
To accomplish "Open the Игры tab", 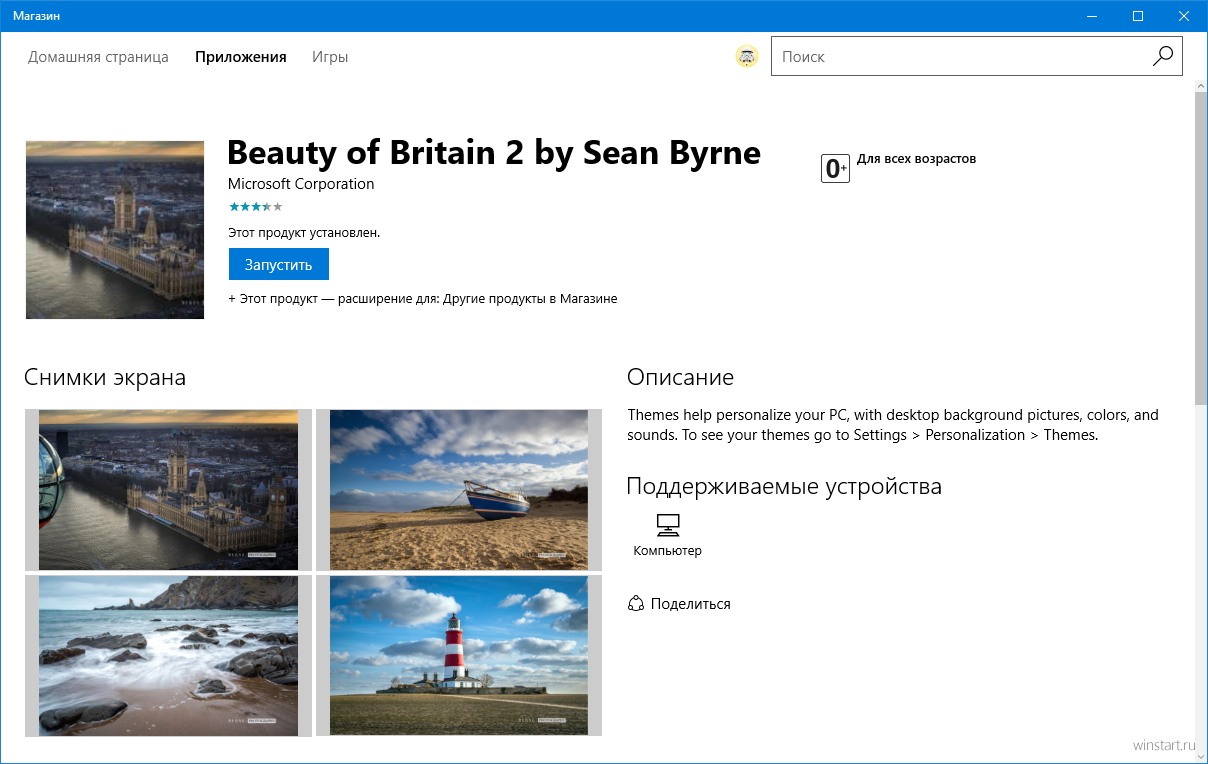I will click(x=330, y=57).
